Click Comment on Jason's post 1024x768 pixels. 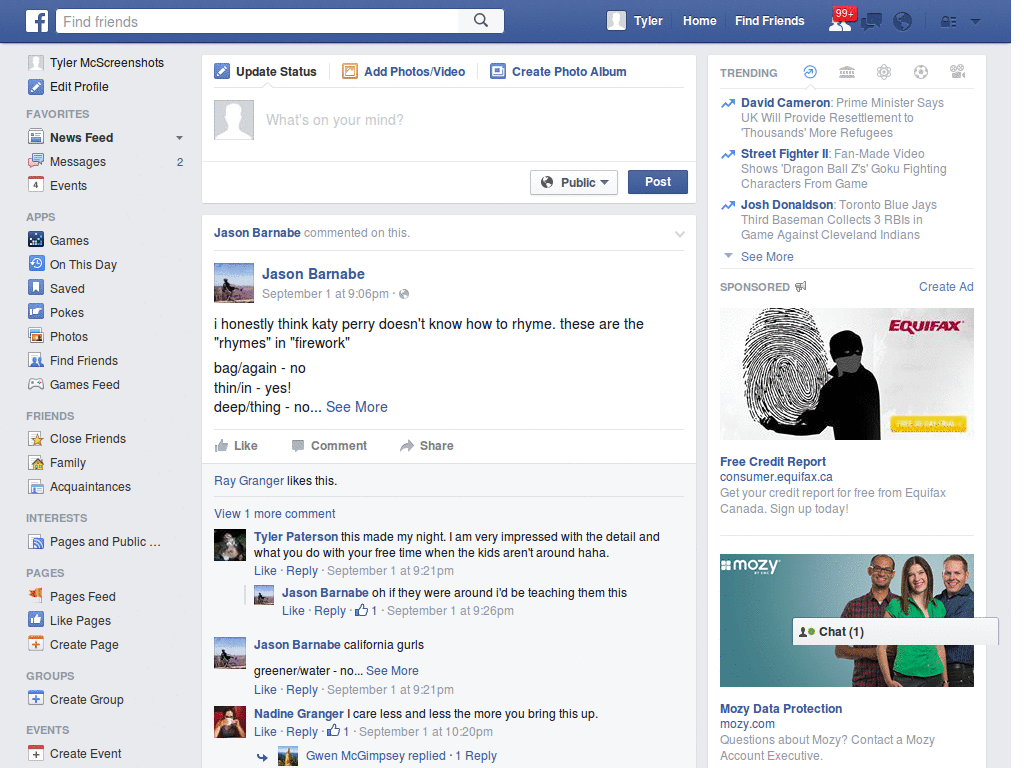[x=329, y=445]
